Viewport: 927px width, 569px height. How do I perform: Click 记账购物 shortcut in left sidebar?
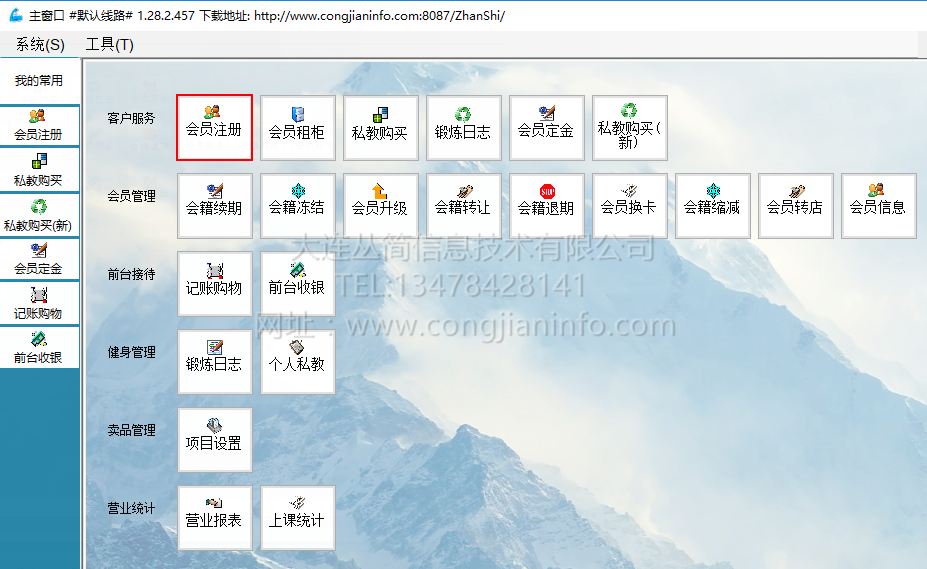tap(39, 303)
